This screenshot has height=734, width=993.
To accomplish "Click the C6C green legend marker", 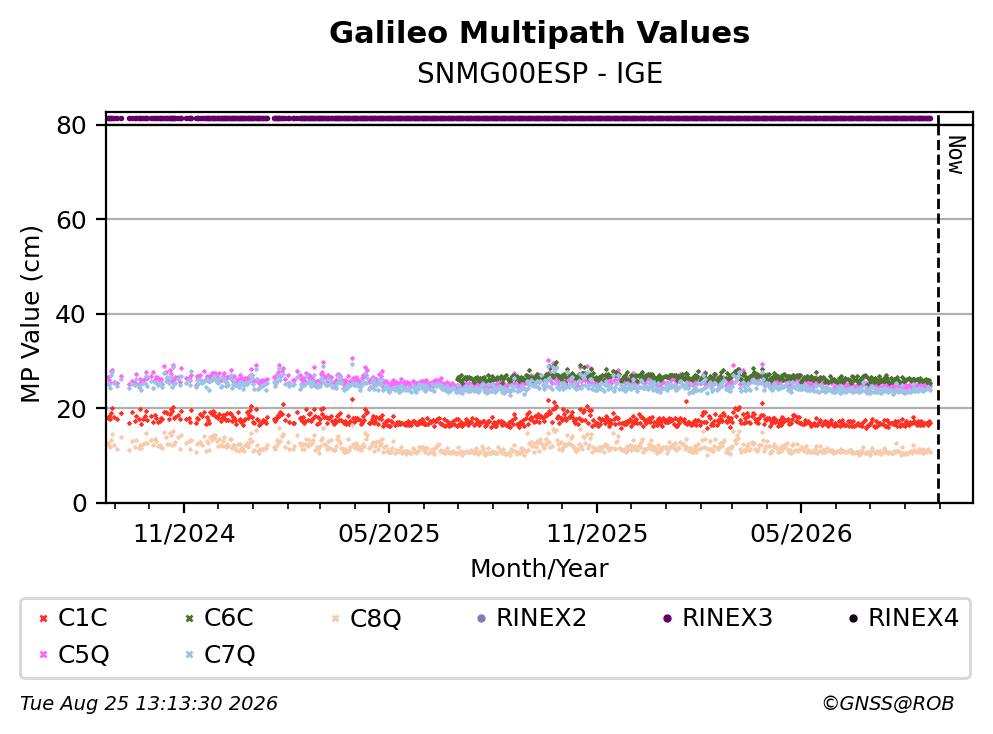I will pos(189,618).
